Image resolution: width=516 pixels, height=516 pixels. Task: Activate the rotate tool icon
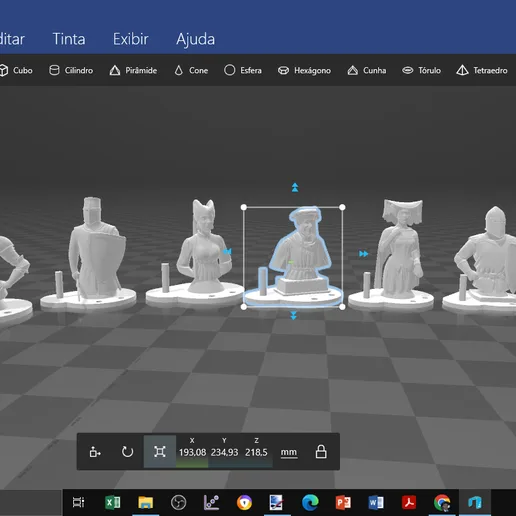pyautogui.click(x=127, y=452)
